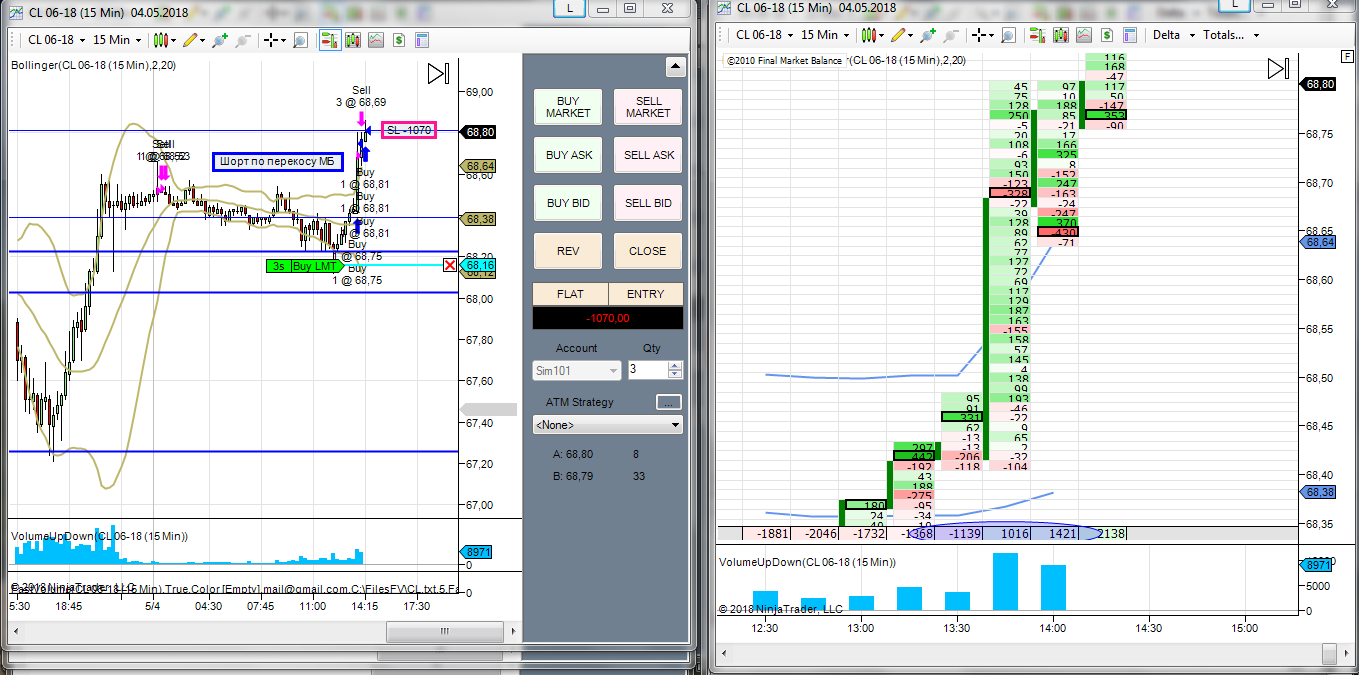Toggle Data Box in left chart toolbar
Image resolution: width=1359 pixels, height=675 pixels.
click(352, 40)
